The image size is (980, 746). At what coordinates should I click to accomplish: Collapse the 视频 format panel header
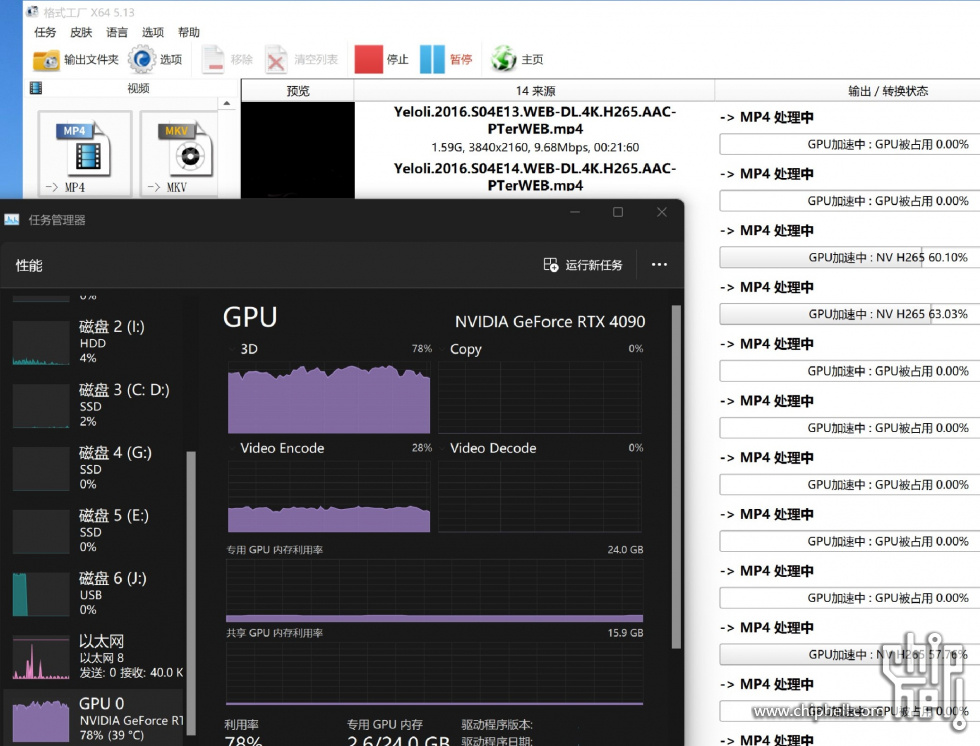[132, 88]
